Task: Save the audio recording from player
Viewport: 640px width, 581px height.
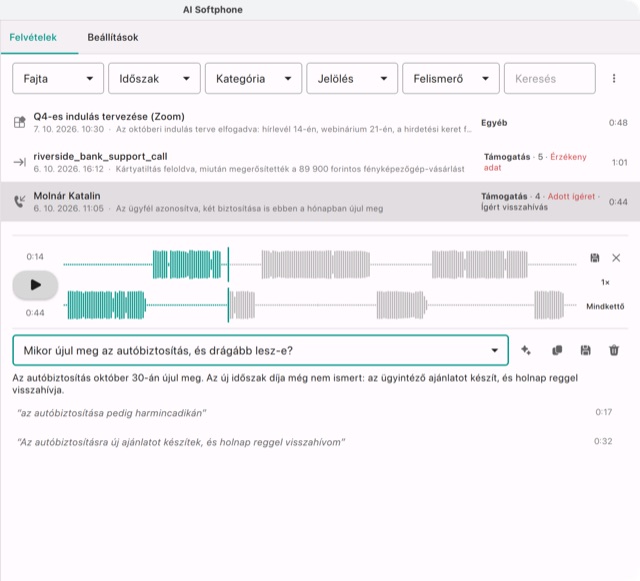Action: click(595, 258)
